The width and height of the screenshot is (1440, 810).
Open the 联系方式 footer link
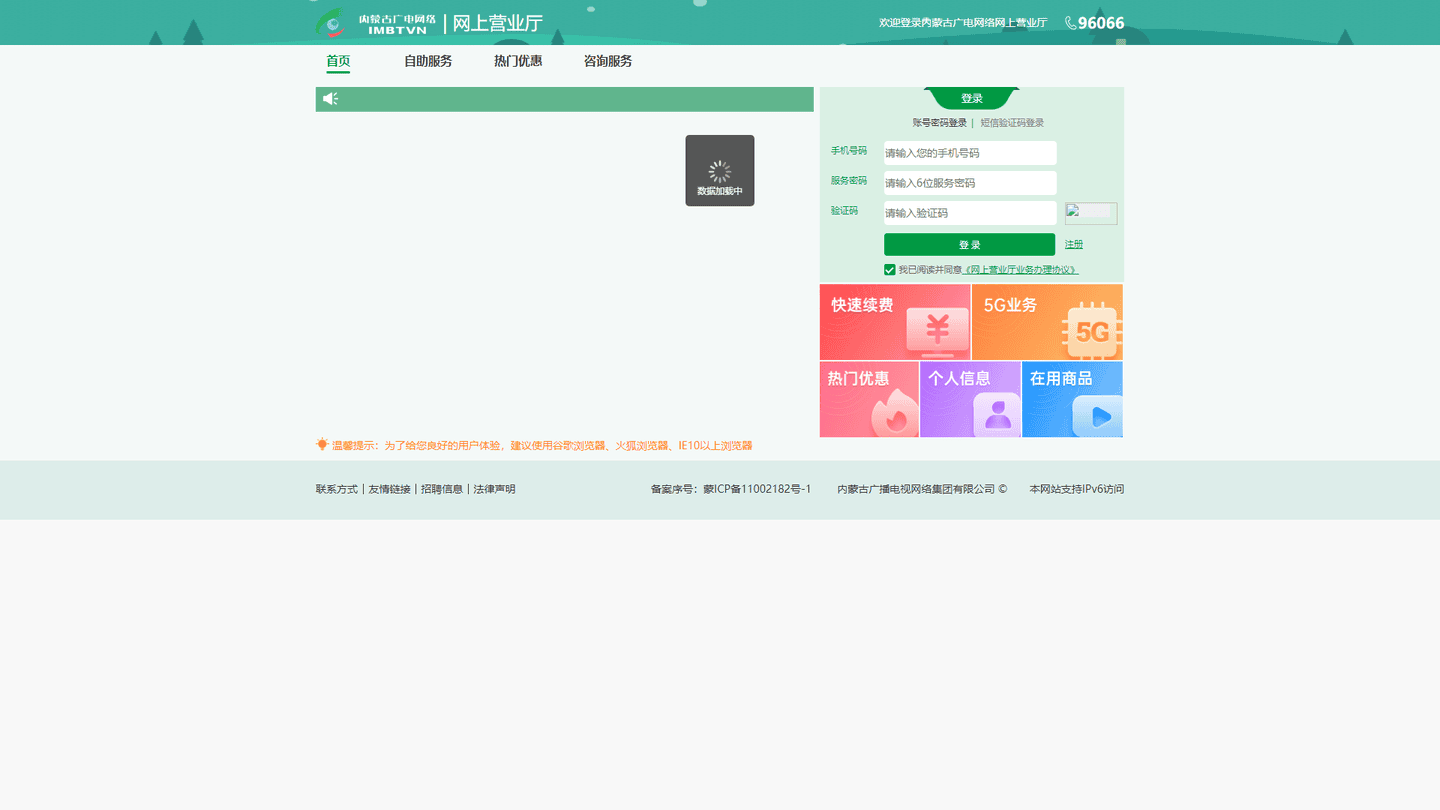[337, 489]
